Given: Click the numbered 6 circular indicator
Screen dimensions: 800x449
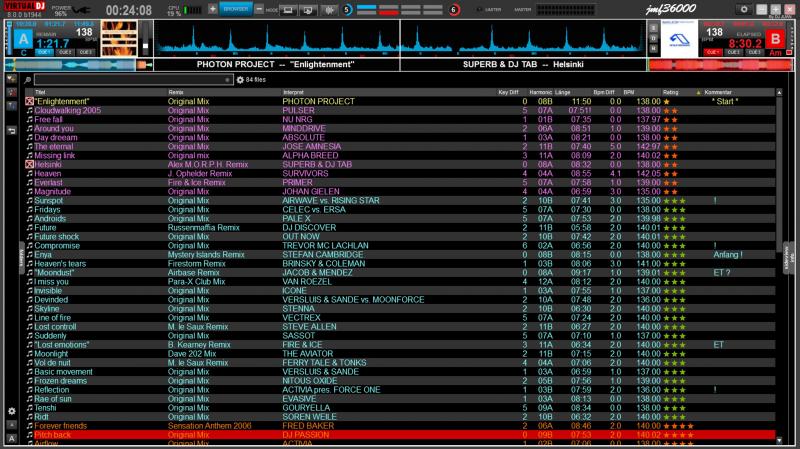Looking at the screenshot, I should 453,10.
